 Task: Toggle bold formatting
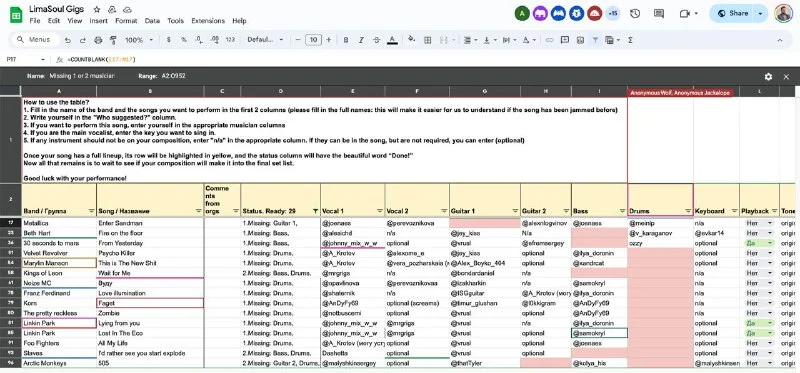[x=346, y=40]
